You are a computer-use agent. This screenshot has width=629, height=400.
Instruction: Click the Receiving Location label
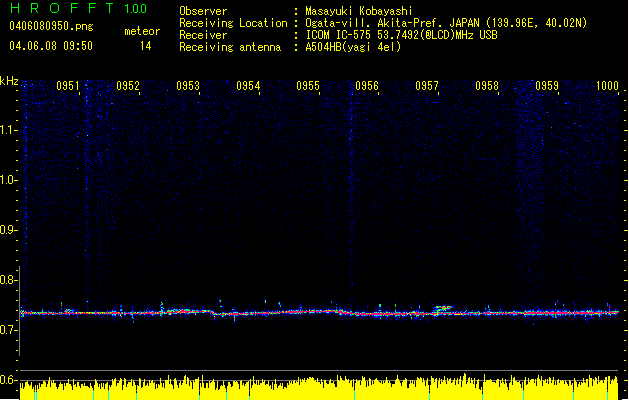pos(233,23)
